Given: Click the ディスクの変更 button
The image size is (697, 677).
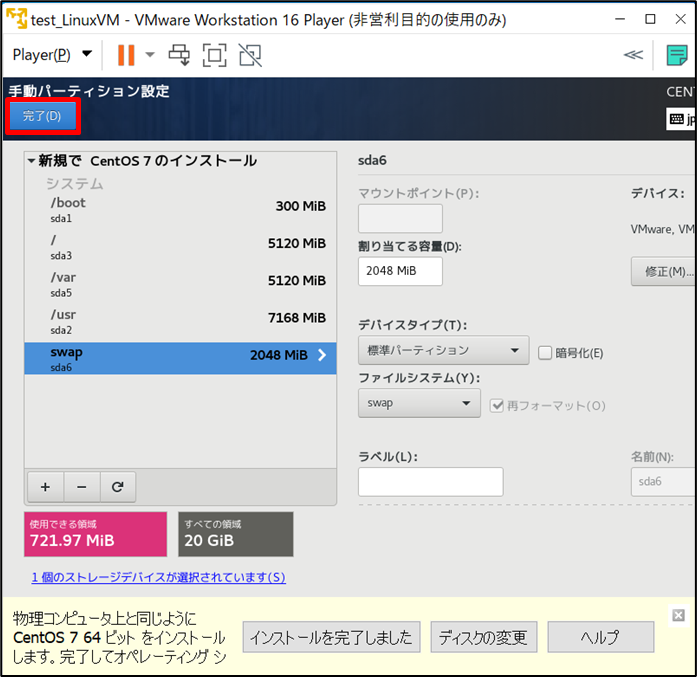Looking at the screenshot, I should coord(484,637).
